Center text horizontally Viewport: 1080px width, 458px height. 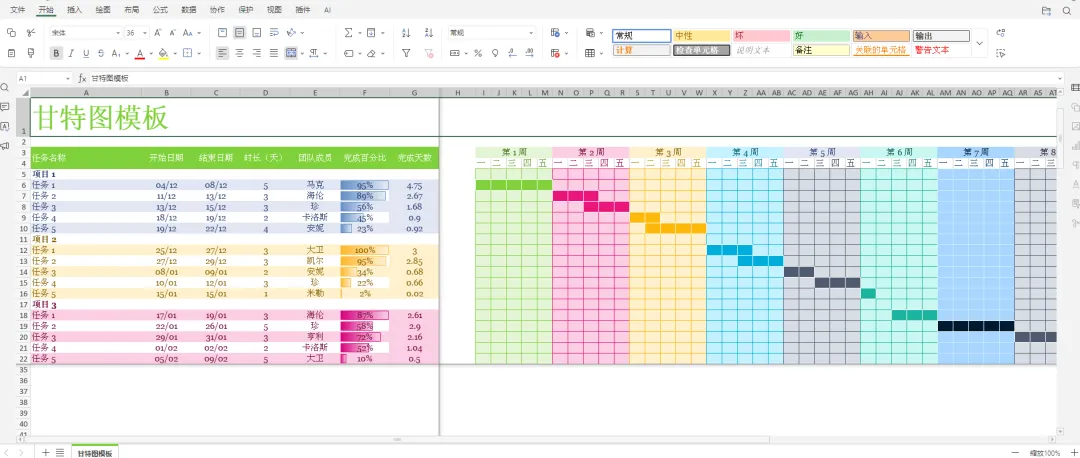coord(239,53)
